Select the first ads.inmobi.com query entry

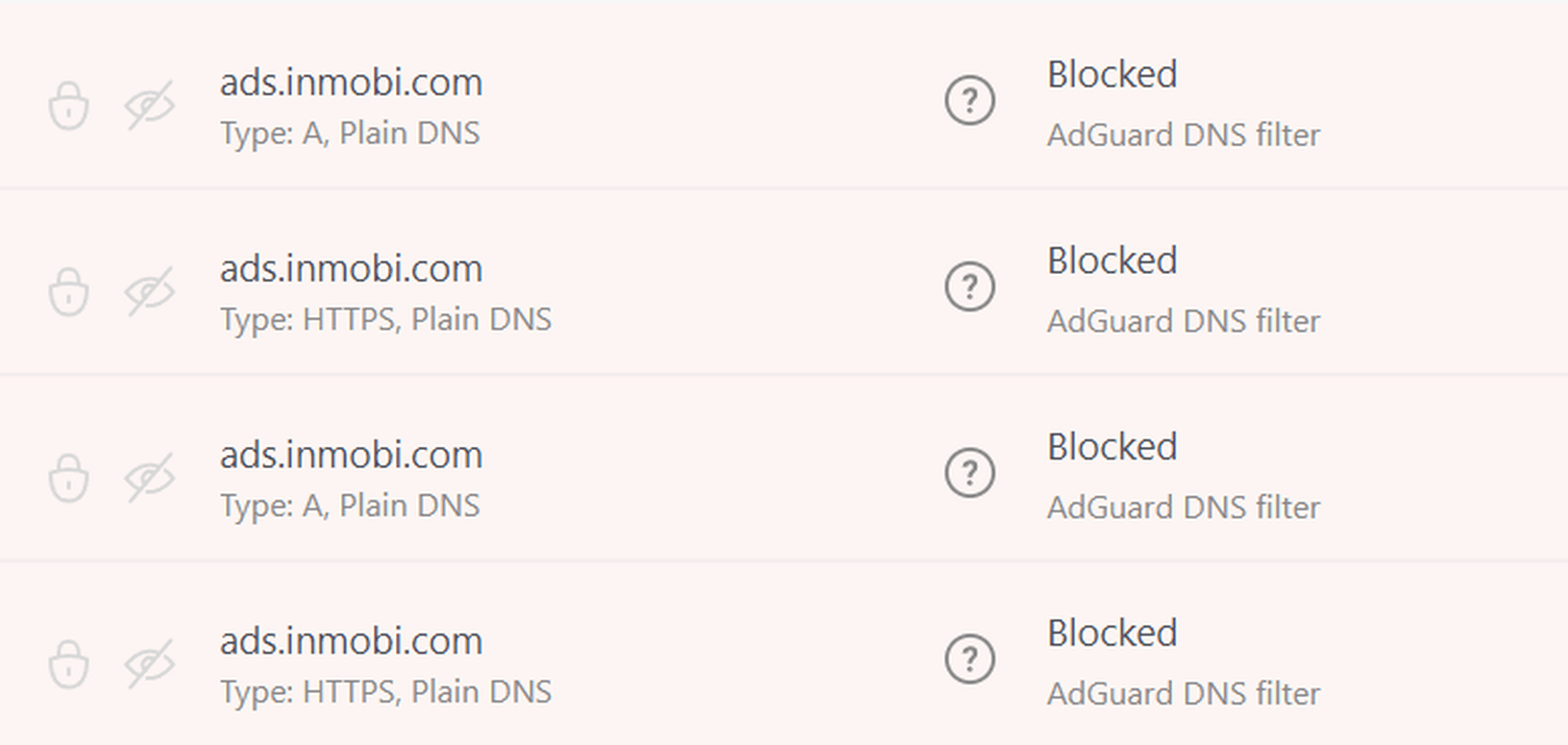click(x=351, y=83)
